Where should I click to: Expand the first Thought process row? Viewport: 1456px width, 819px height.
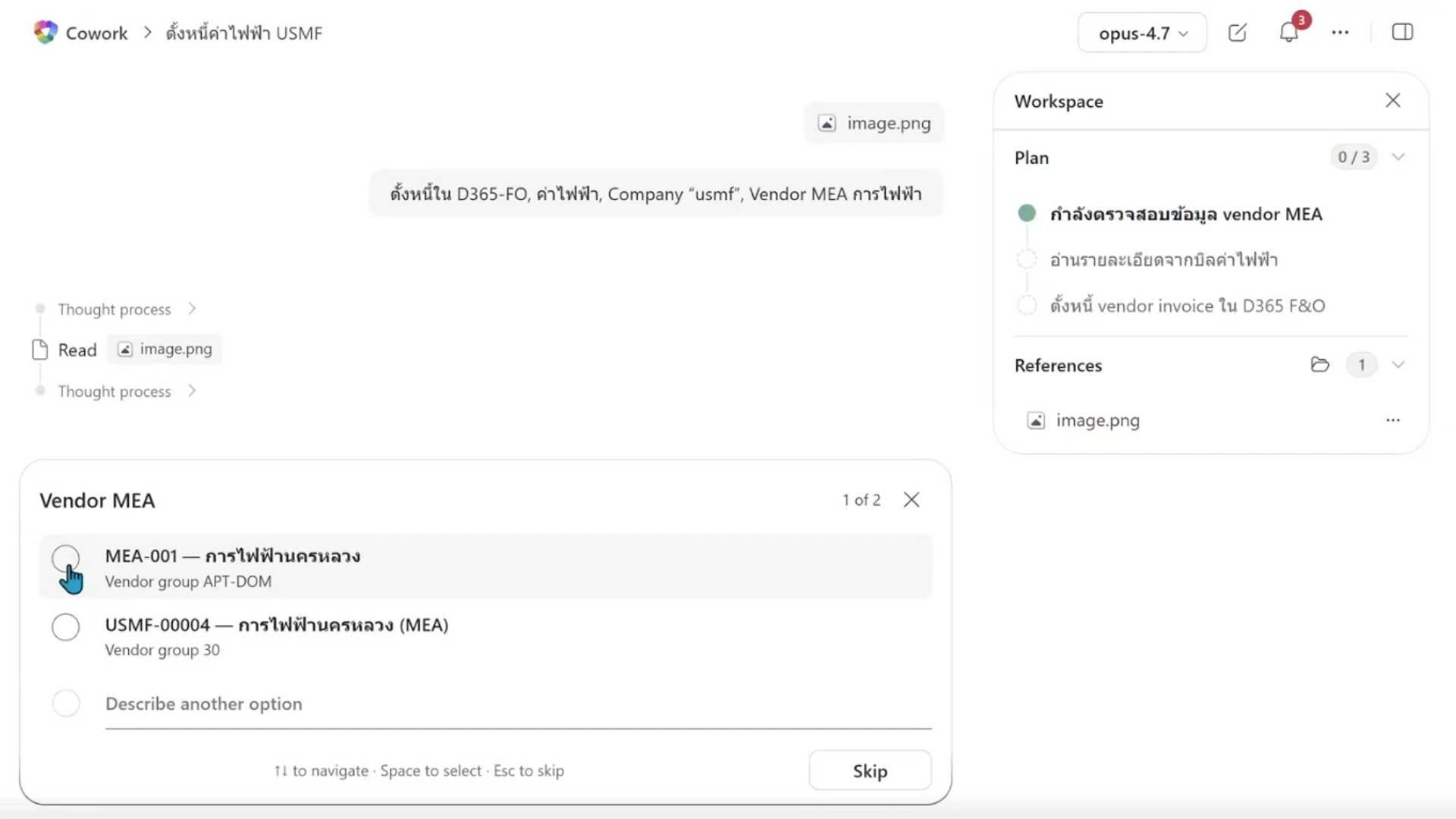[x=127, y=309]
